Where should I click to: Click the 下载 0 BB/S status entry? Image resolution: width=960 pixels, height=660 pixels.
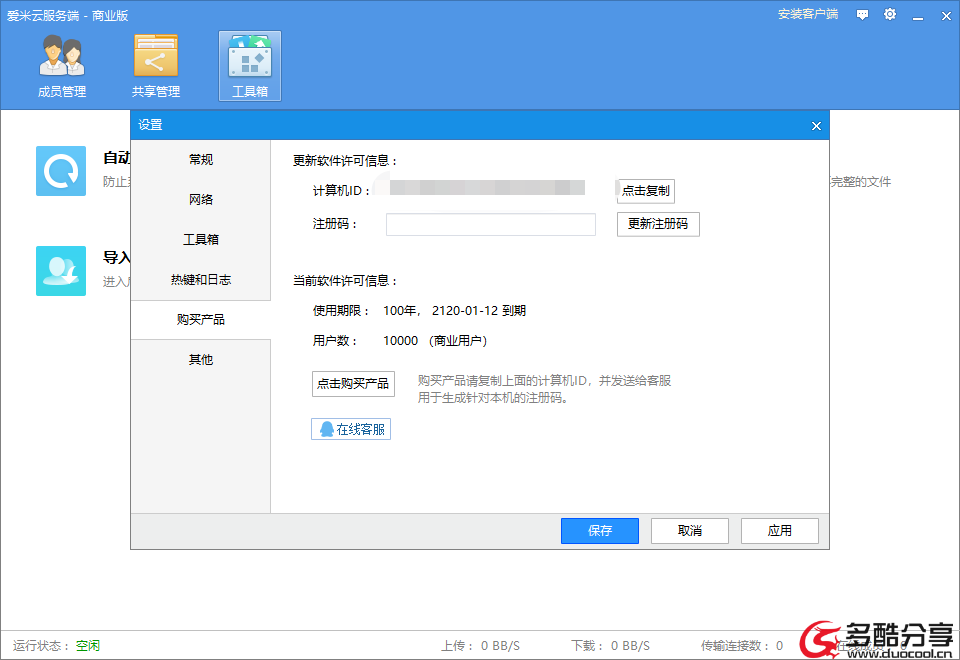click(x=610, y=646)
